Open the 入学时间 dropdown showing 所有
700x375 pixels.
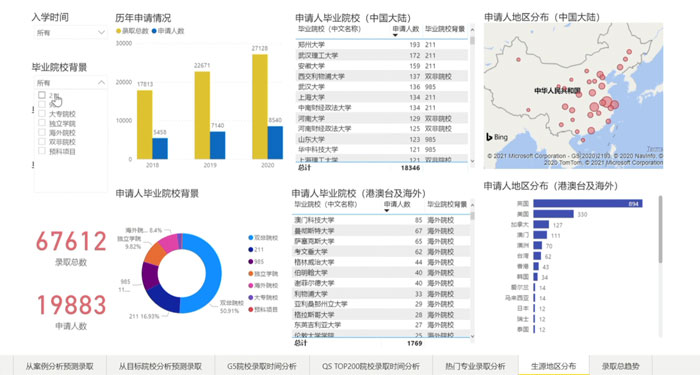(x=71, y=33)
